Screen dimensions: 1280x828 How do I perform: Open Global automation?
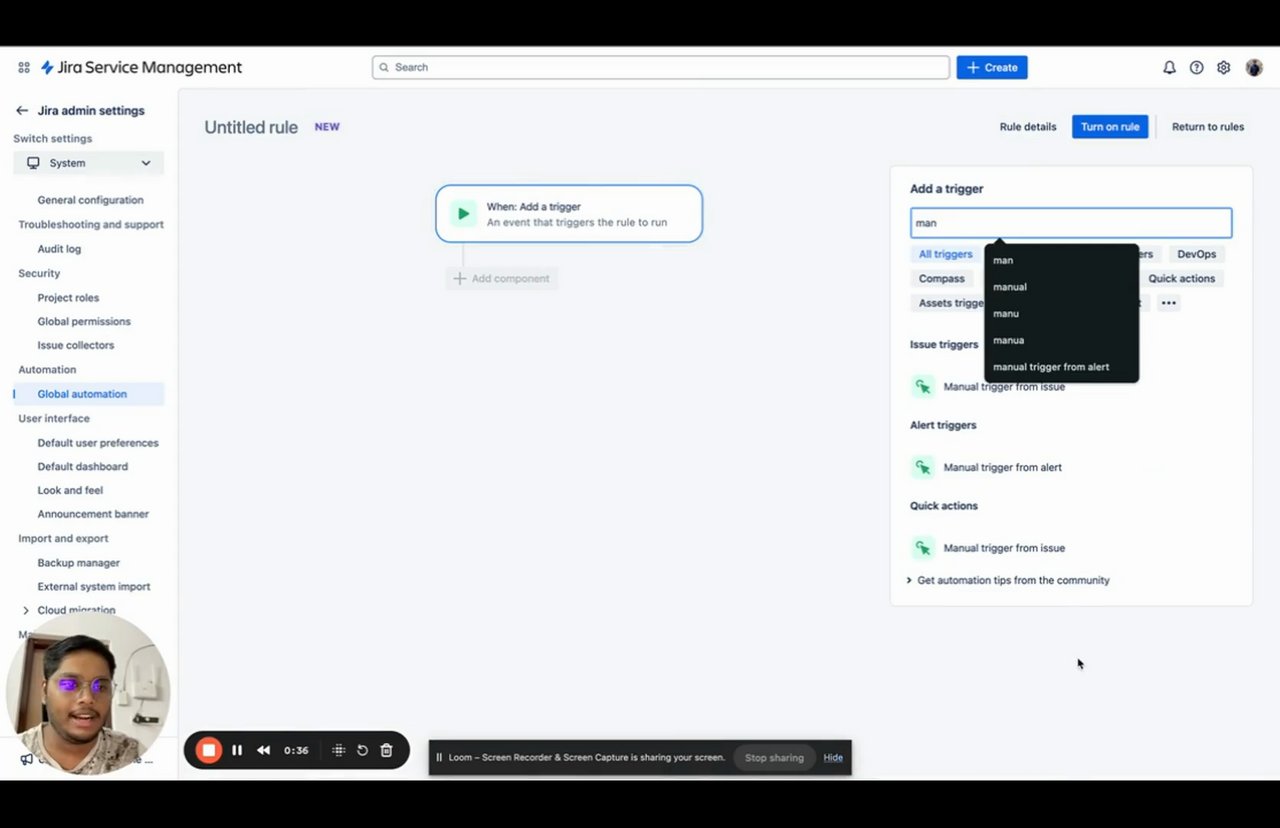click(82, 394)
